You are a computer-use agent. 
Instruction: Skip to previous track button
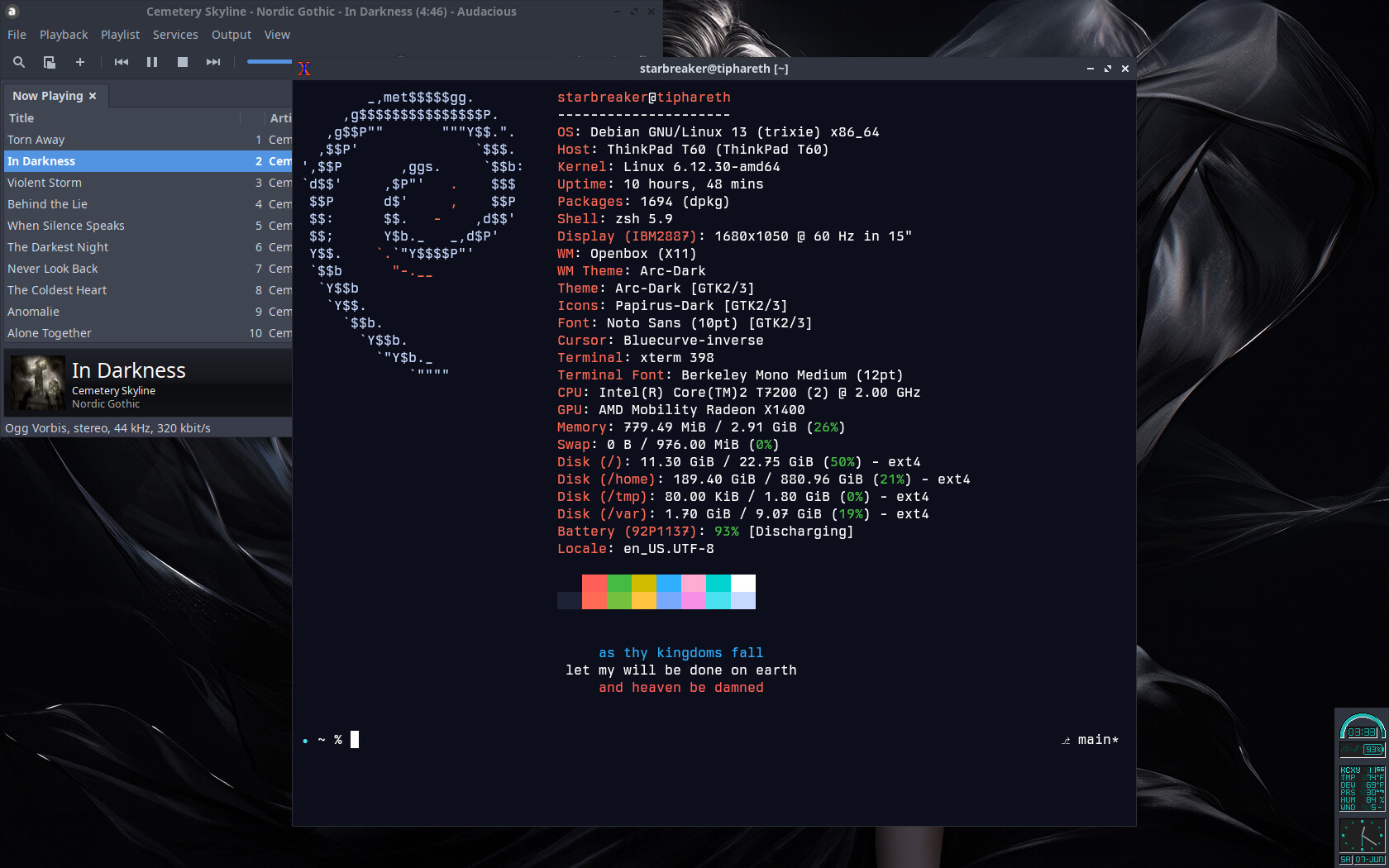point(122,62)
